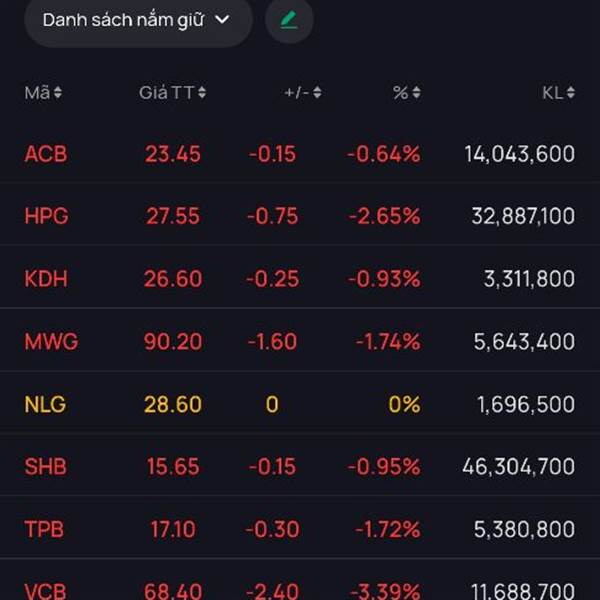Click the green edit pencil icon
The height and width of the screenshot is (600, 600).
pos(289,20)
